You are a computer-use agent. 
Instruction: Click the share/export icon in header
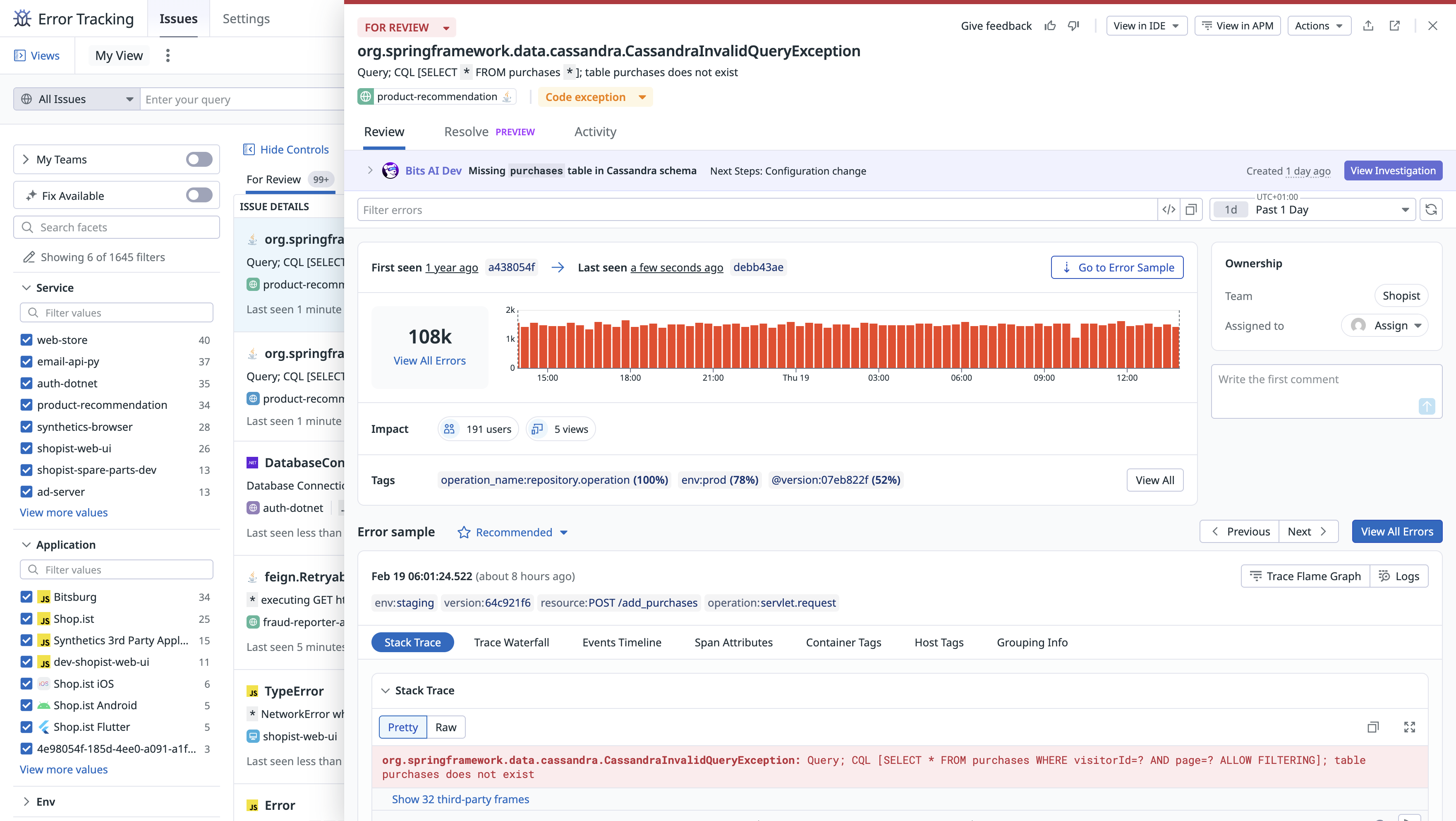1368,25
